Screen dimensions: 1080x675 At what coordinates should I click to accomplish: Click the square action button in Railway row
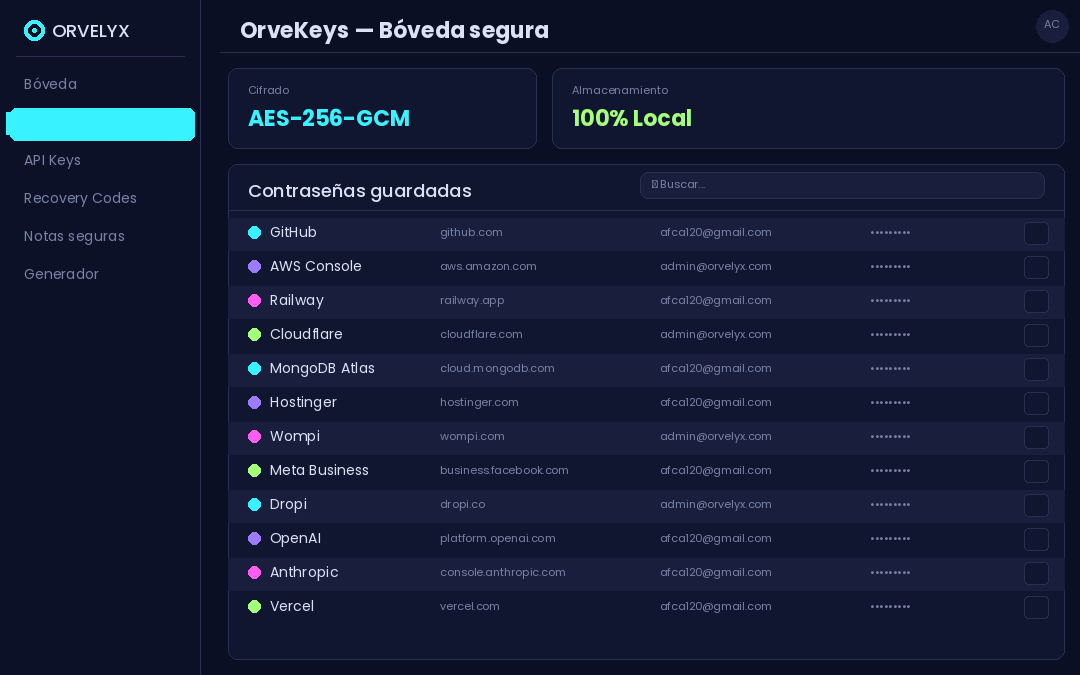[x=1036, y=301]
